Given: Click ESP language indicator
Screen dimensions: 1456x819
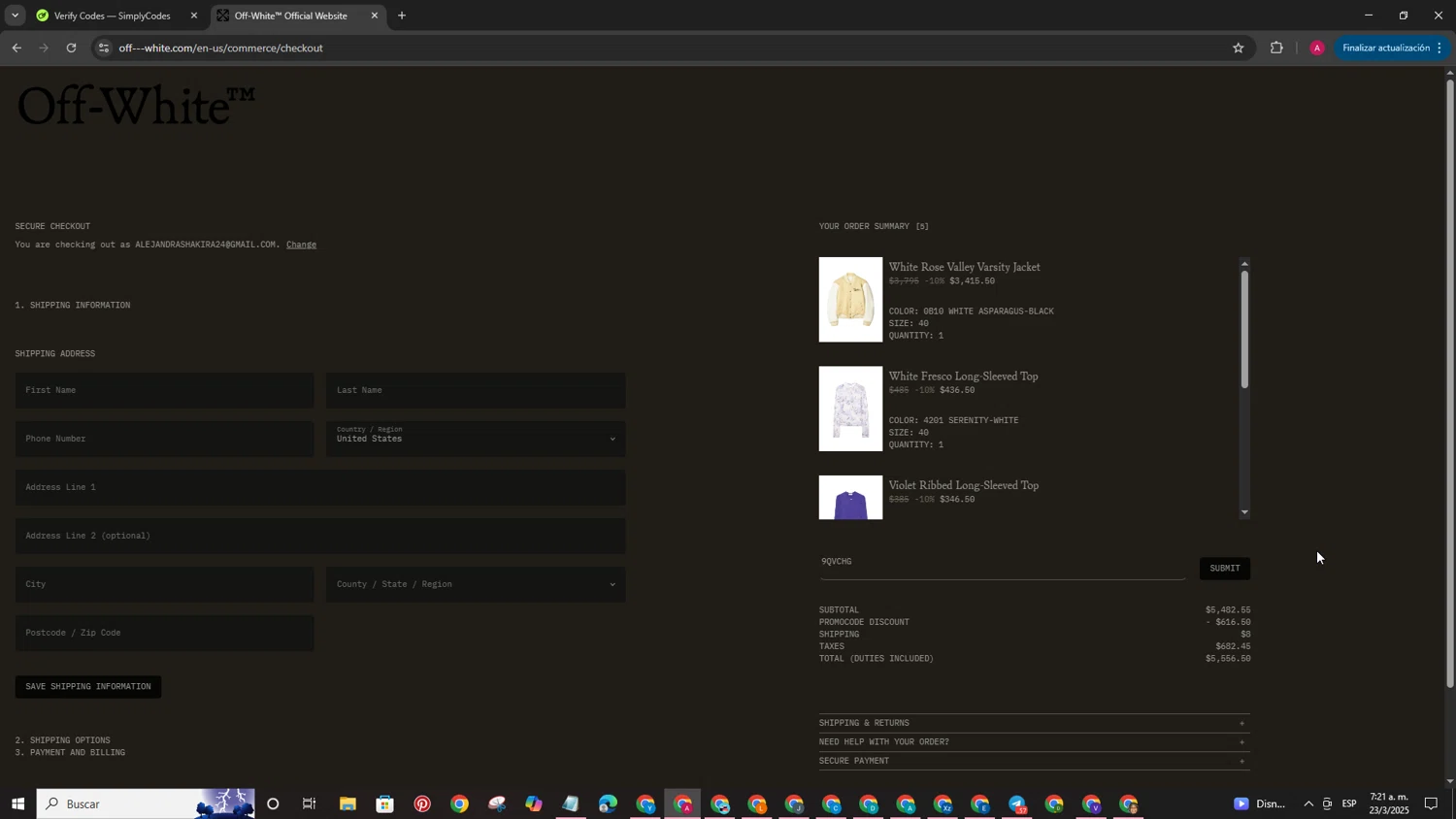Looking at the screenshot, I should pos(1349,803).
